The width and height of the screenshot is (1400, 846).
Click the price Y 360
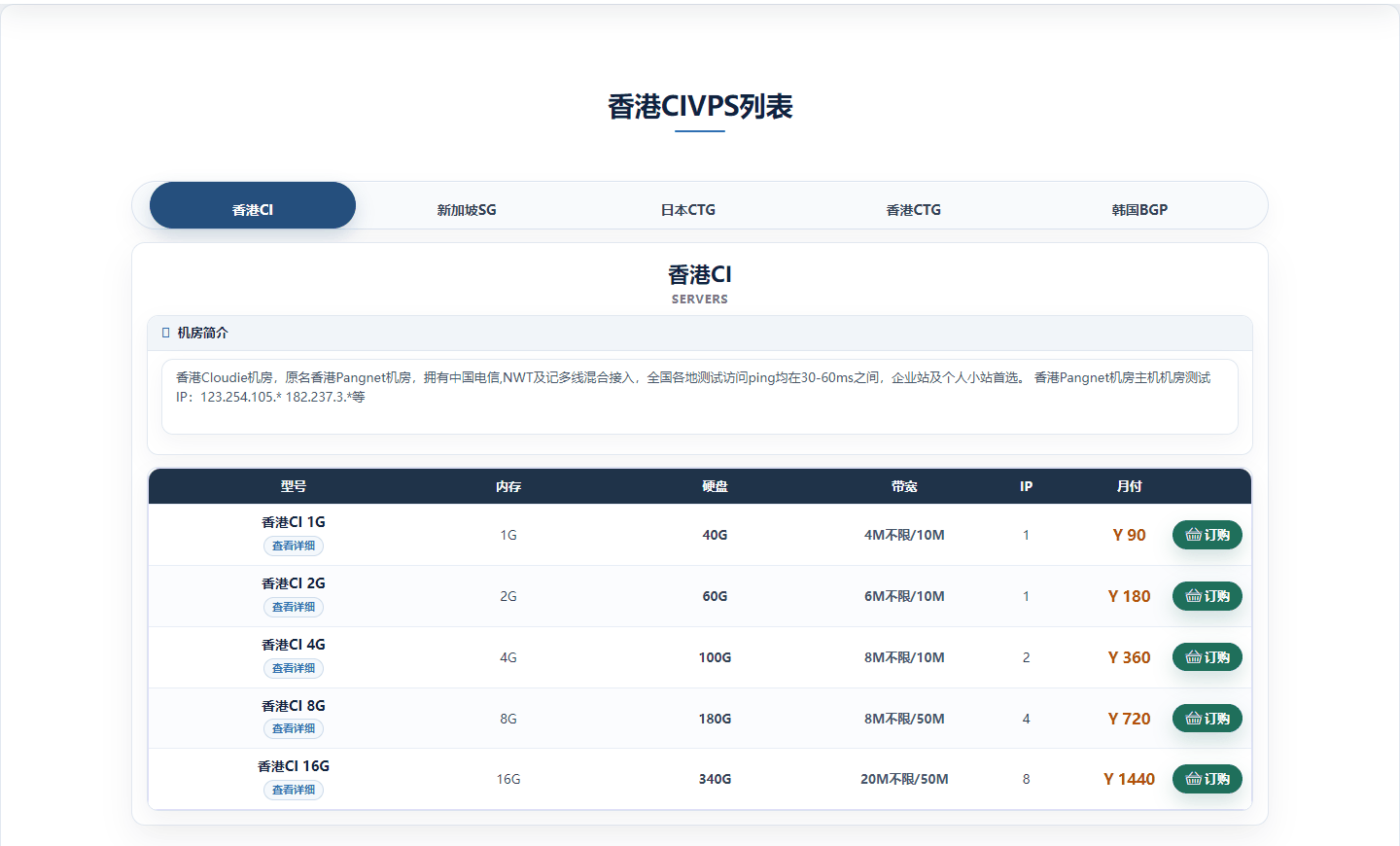pos(1130,657)
